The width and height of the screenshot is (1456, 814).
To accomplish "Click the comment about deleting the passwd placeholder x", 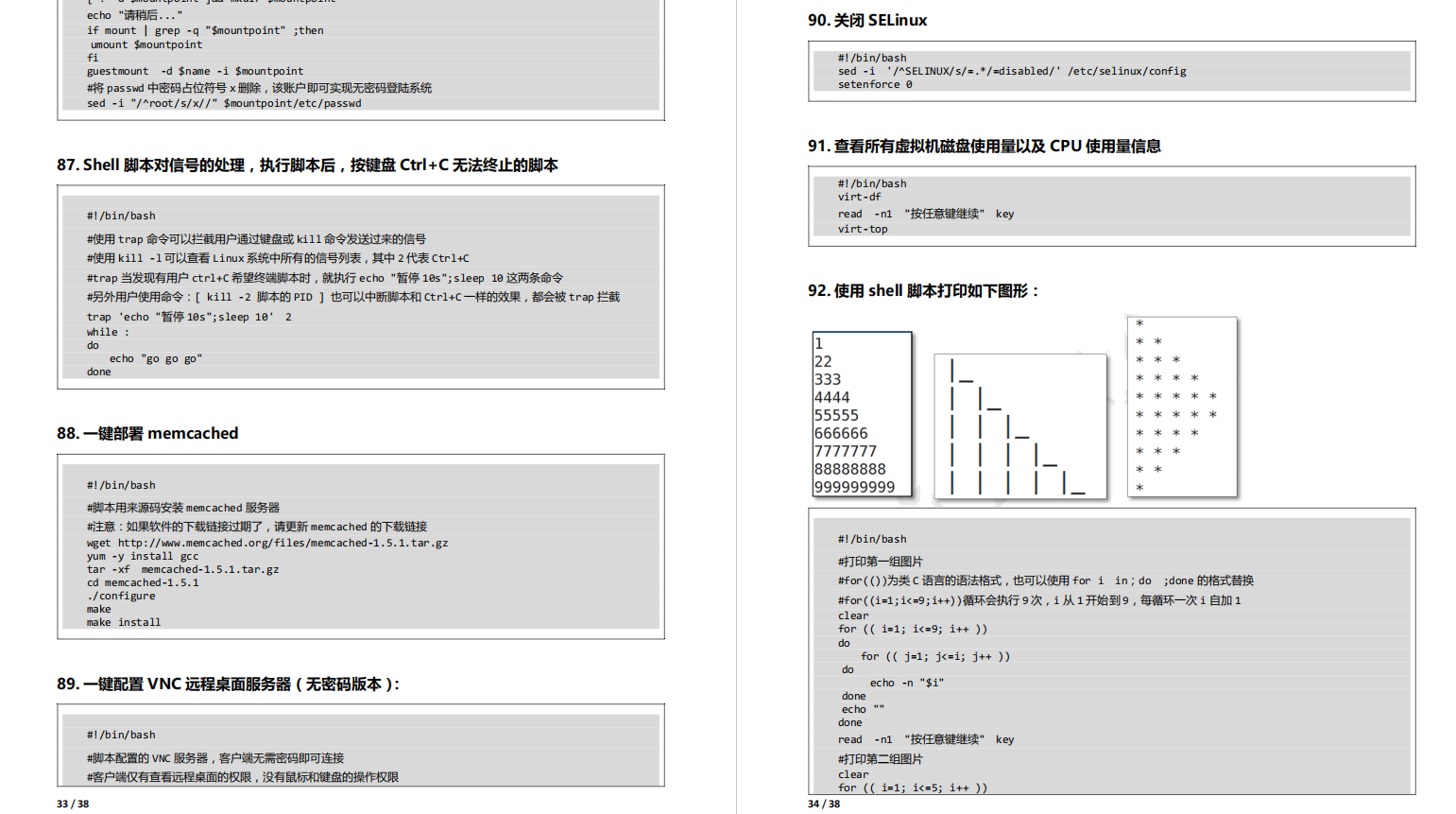I will 259,88.
